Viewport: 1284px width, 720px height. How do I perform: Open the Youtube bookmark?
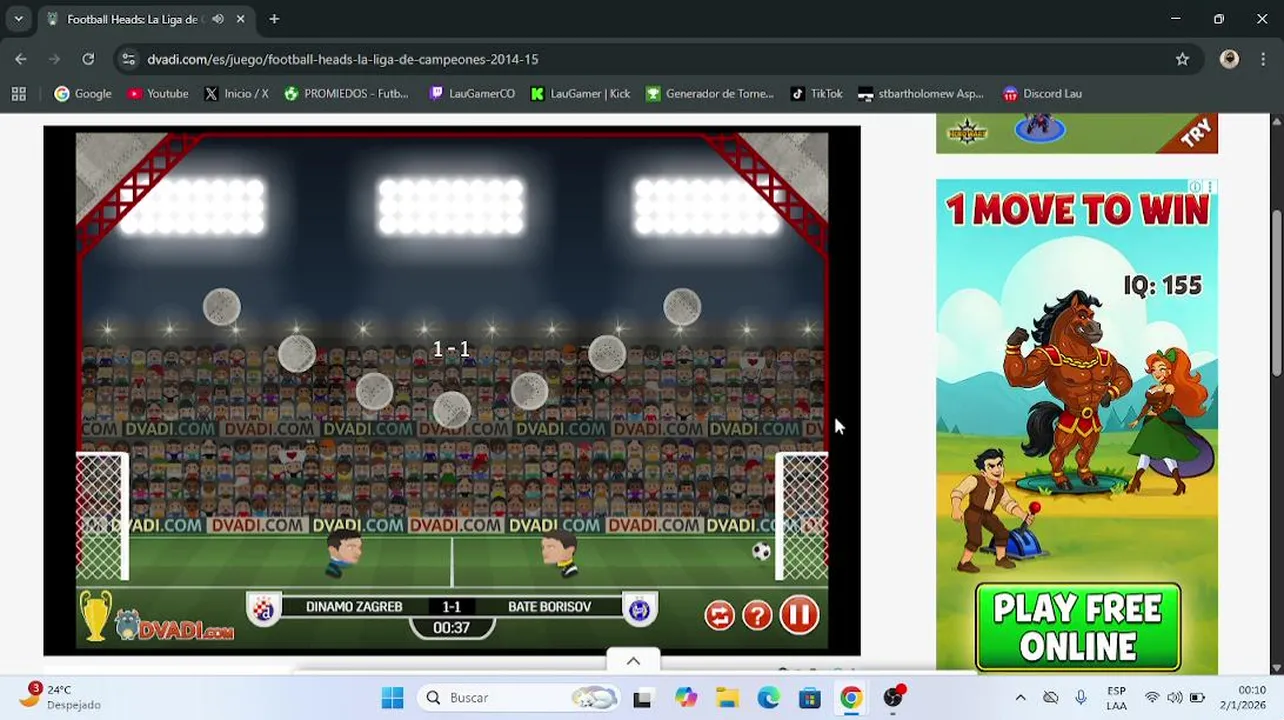click(x=158, y=94)
